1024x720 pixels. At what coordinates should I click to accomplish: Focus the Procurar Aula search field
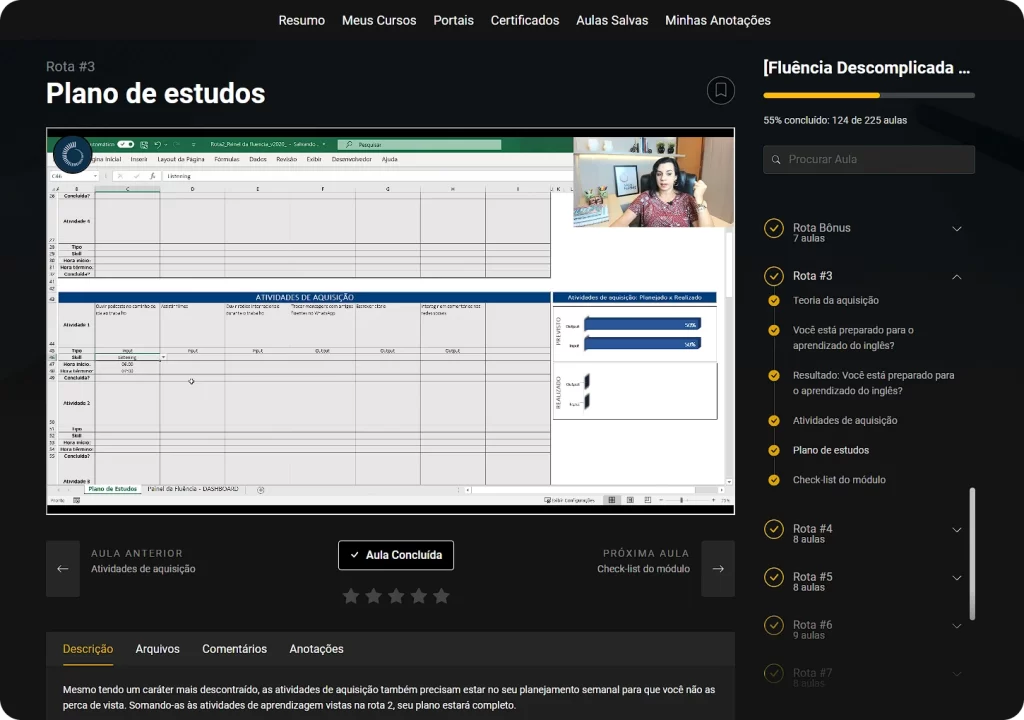(869, 159)
